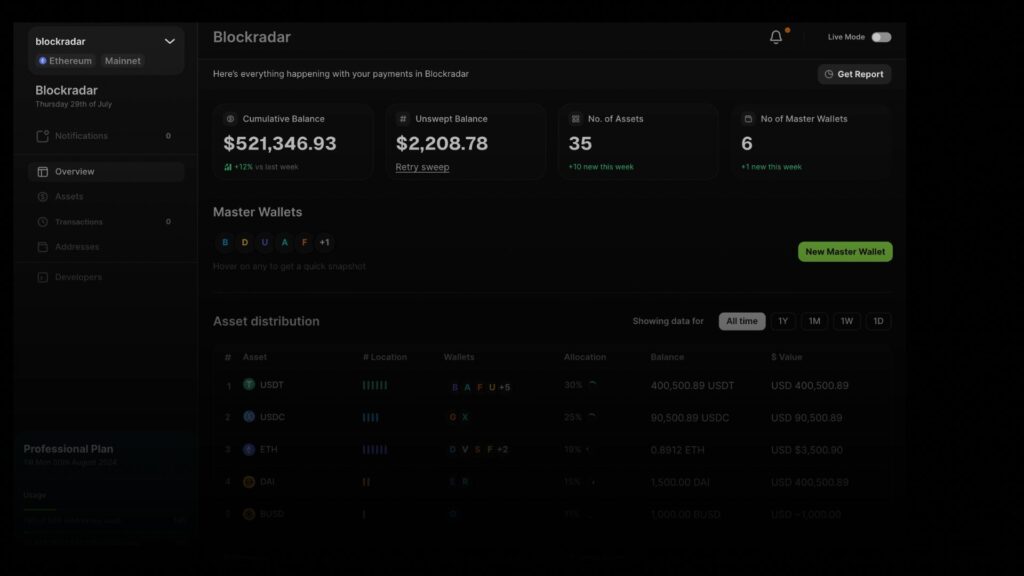Open the notification bell in header
The height and width of the screenshot is (576, 1024).
[776, 37]
